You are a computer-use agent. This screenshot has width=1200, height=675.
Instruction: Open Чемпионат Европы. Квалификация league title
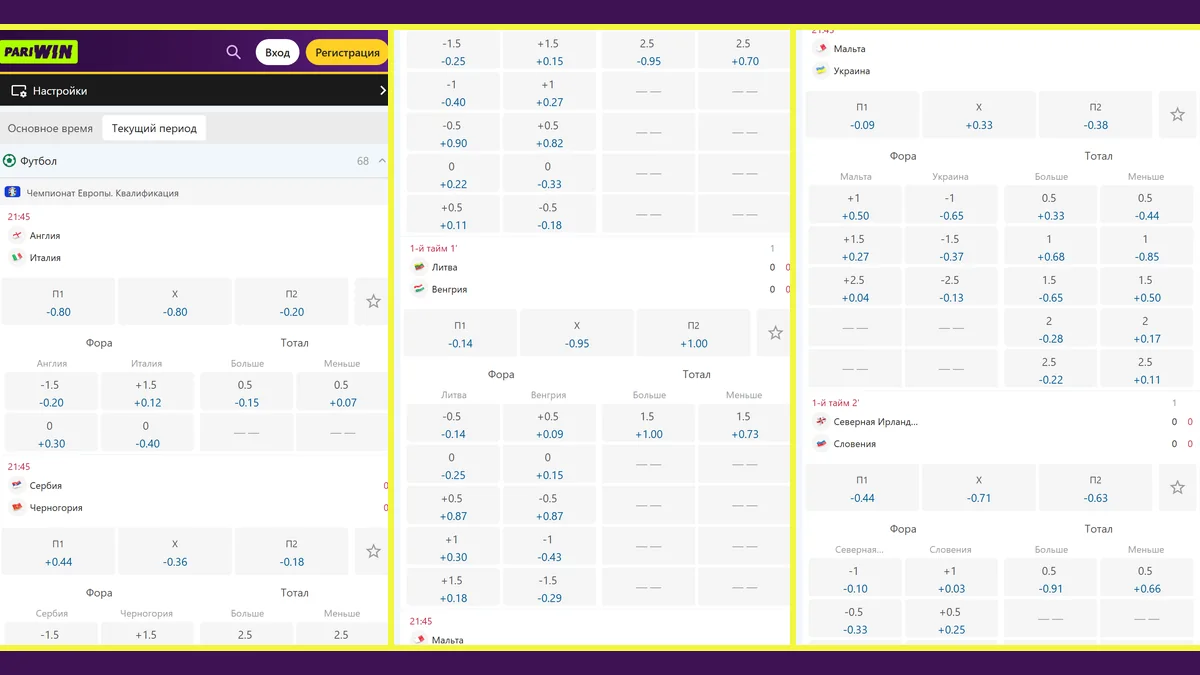[102, 193]
